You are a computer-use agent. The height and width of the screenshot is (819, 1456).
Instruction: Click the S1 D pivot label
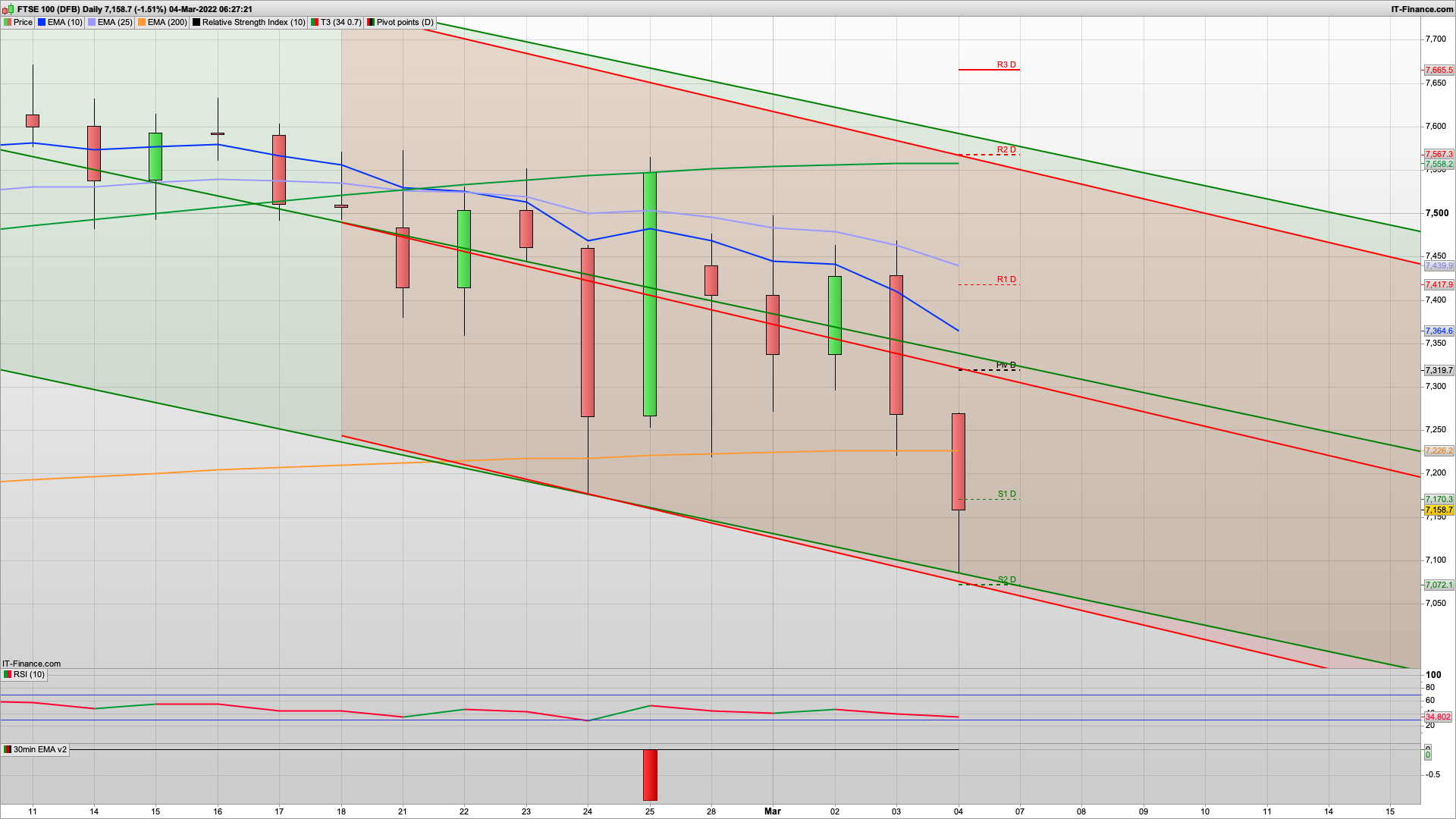tap(1006, 494)
